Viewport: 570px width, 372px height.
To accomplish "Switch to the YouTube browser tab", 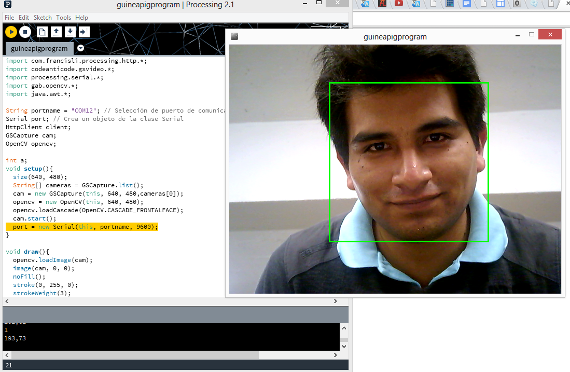I will coord(399,4).
